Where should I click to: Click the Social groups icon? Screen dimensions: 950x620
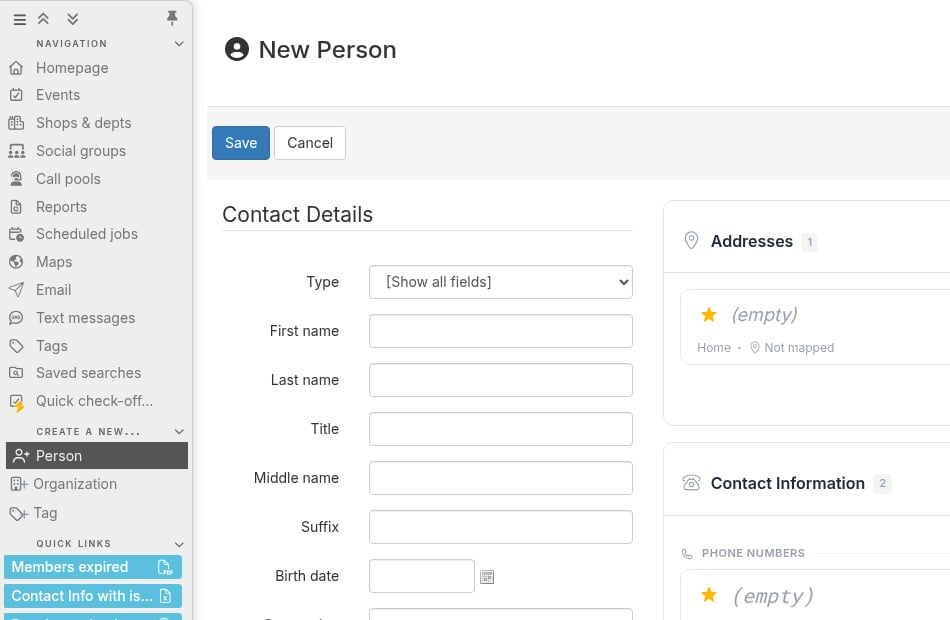(x=16, y=151)
